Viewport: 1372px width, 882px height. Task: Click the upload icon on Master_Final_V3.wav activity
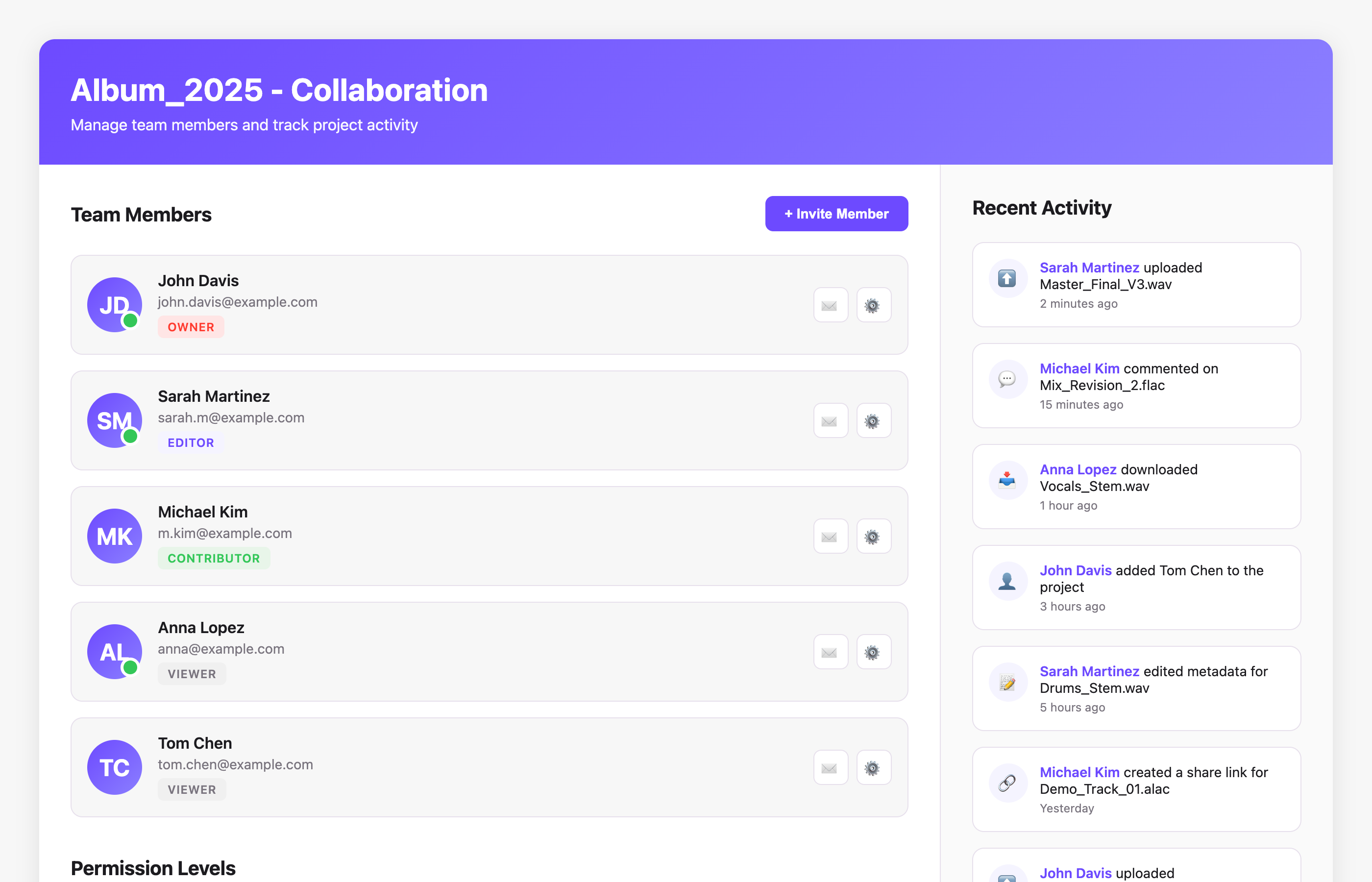pos(1007,278)
